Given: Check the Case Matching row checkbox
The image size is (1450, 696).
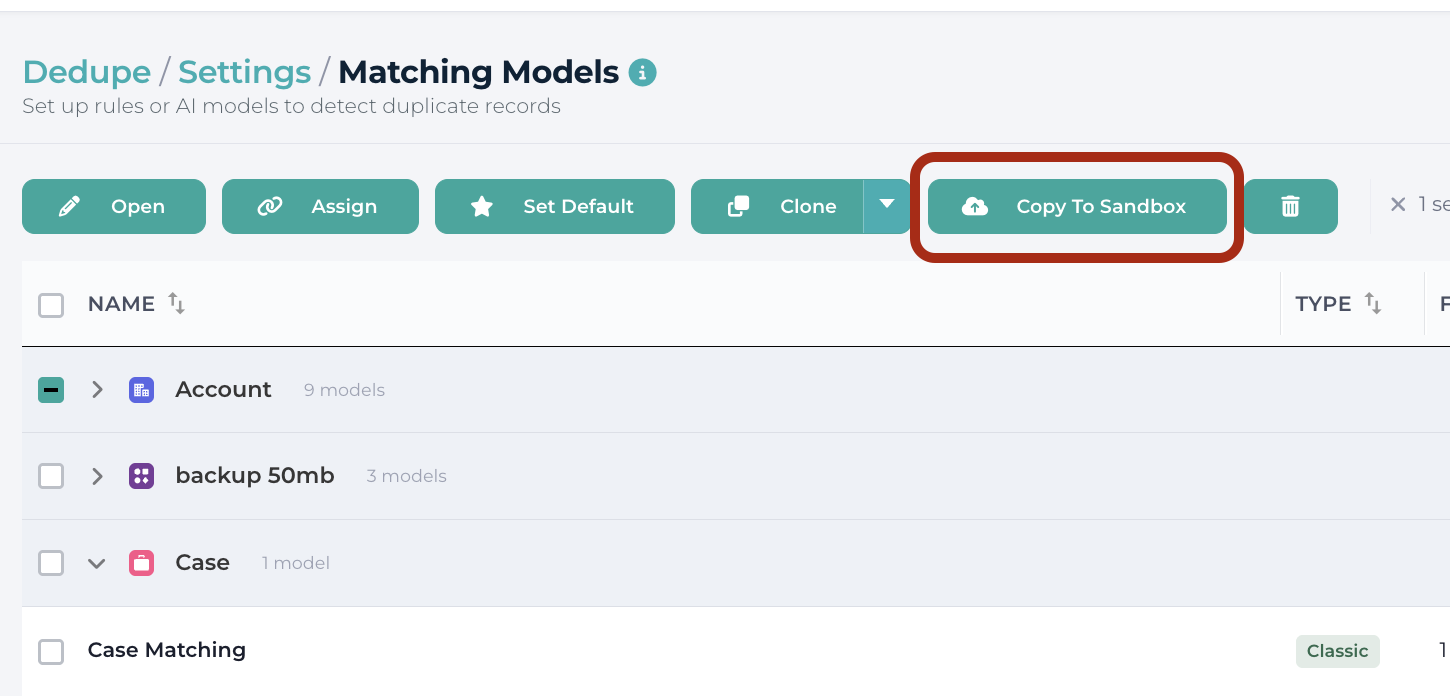Looking at the screenshot, I should point(51,652).
